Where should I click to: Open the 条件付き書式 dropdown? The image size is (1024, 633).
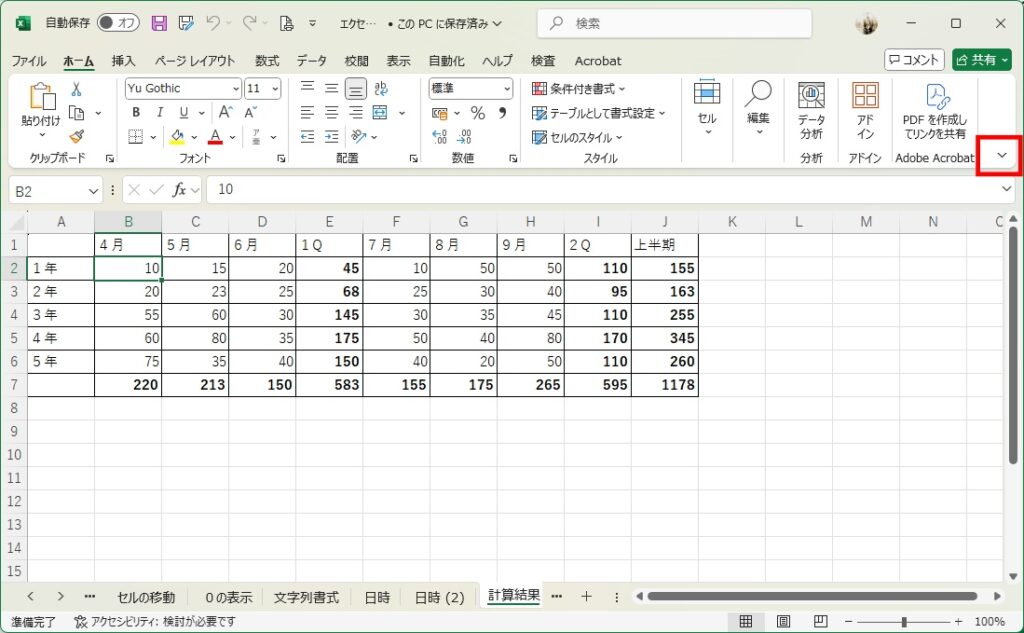coord(579,89)
